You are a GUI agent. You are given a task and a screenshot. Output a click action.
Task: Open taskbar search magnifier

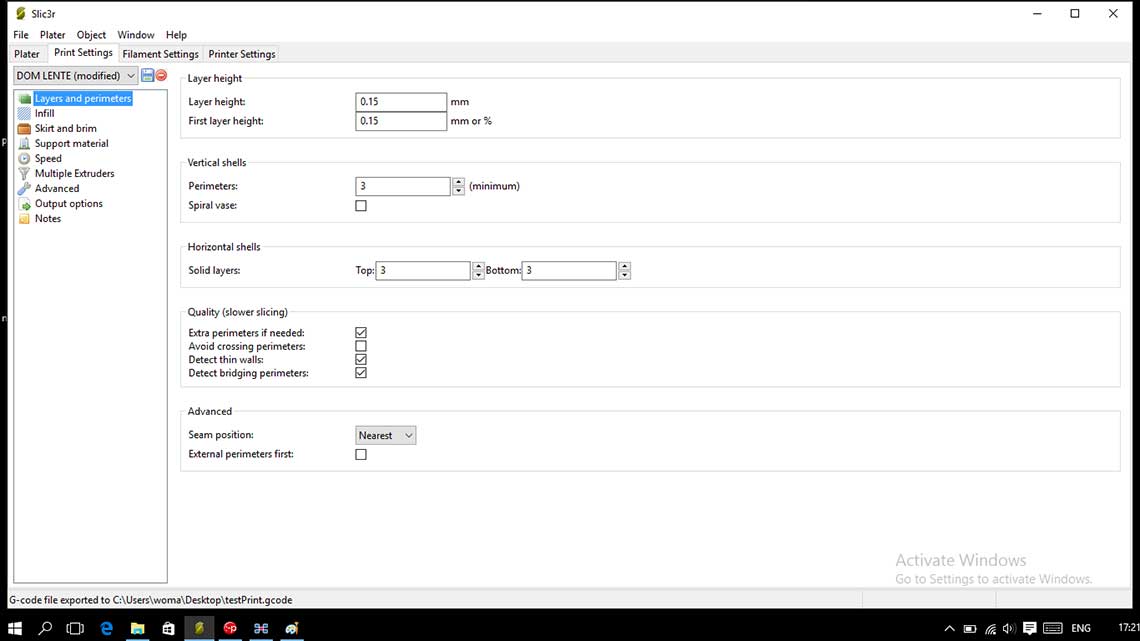pyautogui.click(x=45, y=629)
